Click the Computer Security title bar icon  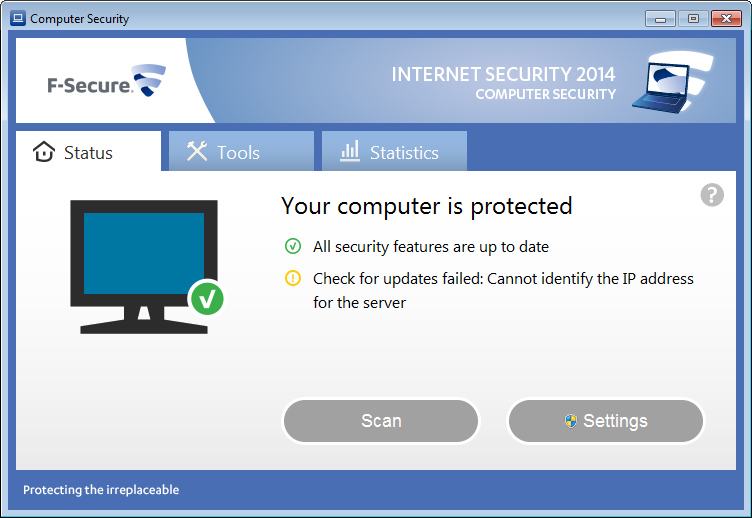coord(17,18)
